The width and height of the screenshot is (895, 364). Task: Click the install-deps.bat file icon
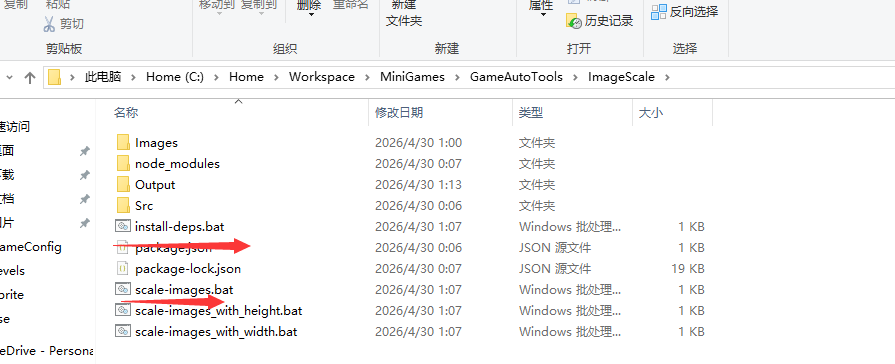pyautogui.click(x=123, y=227)
